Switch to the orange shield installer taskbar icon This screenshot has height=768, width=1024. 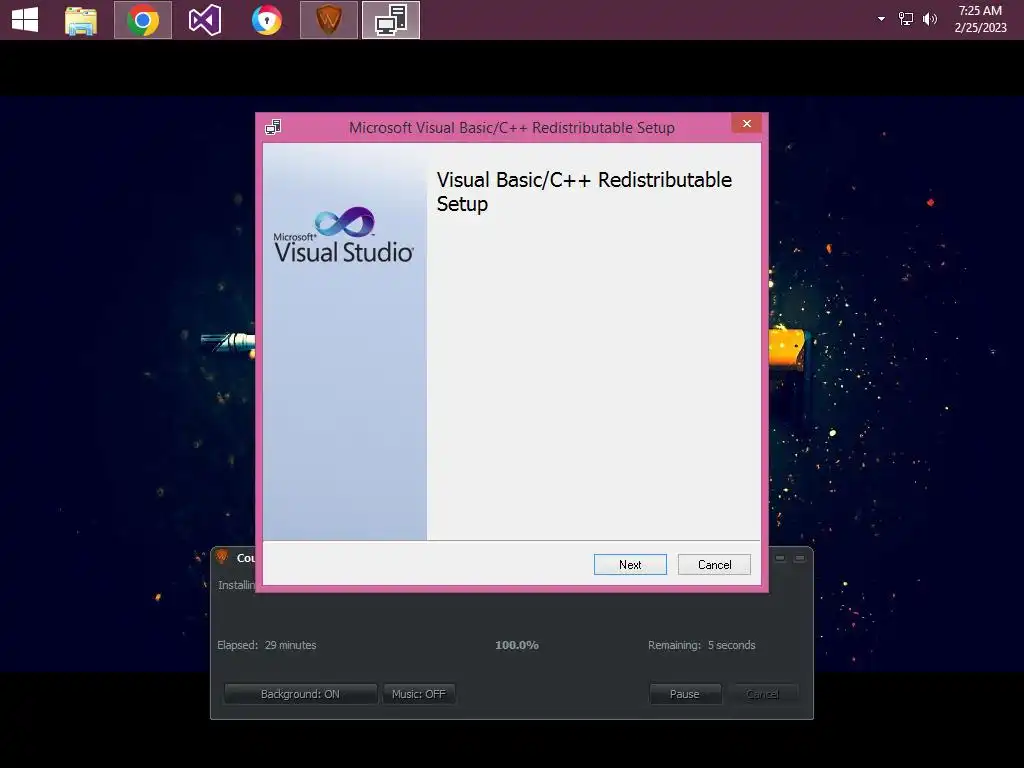pyautogui.click(x=328, y=20)
